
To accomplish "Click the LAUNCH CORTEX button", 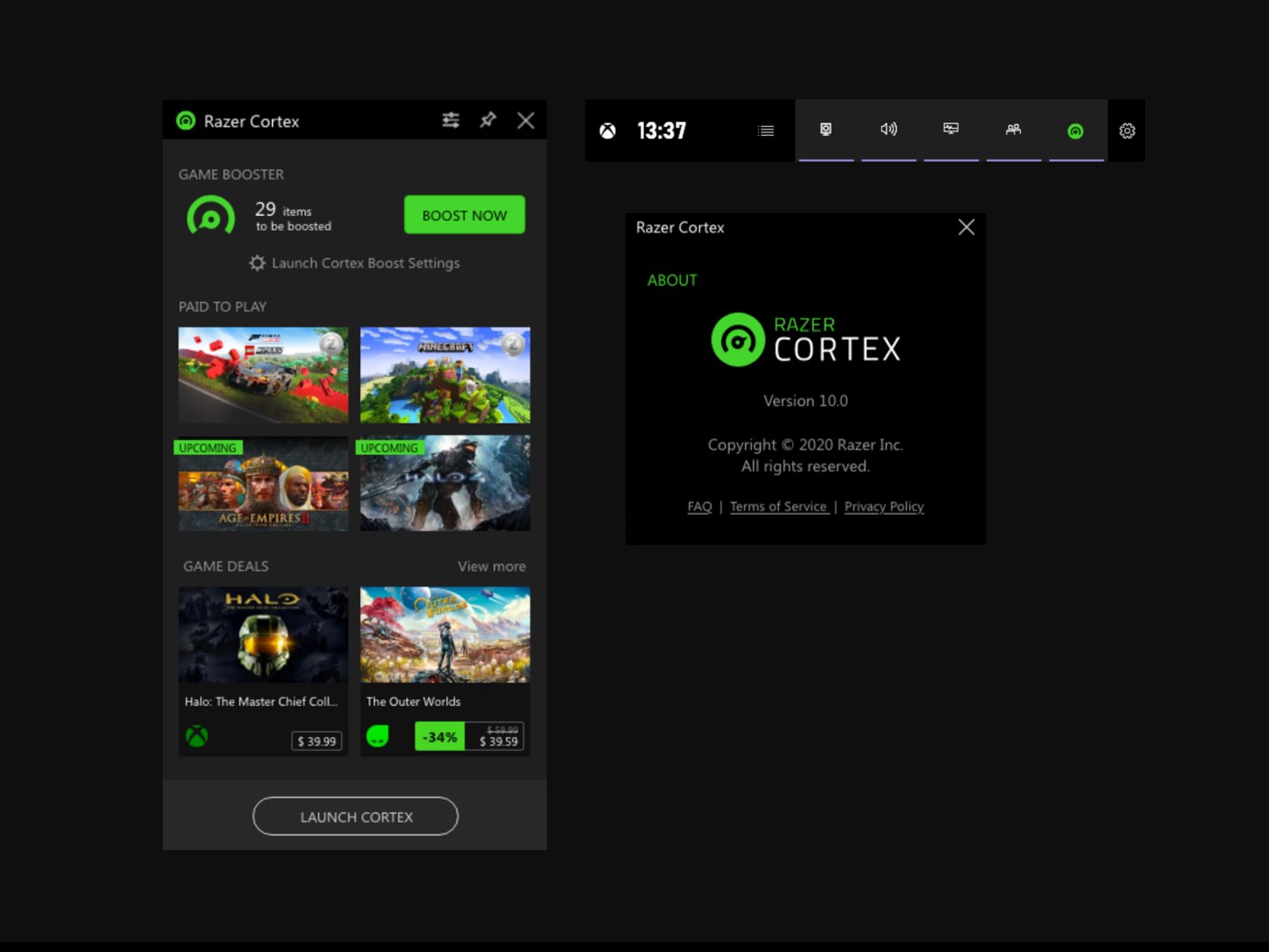I will tap(356, 816).
